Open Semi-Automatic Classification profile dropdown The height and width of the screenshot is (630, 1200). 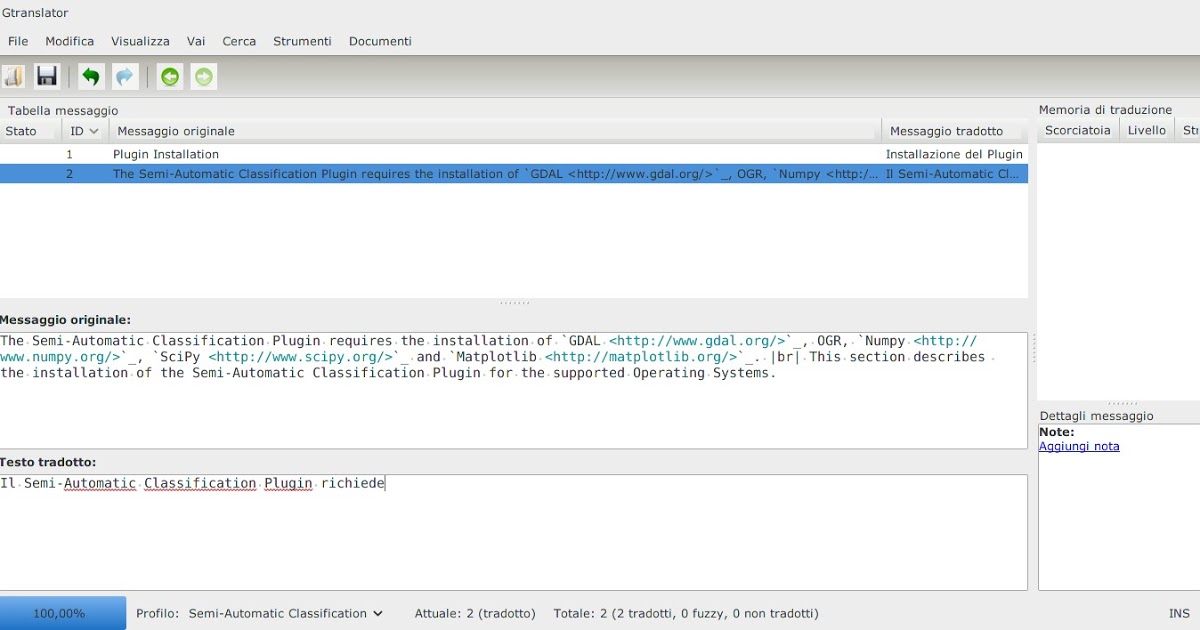[285, 613]
